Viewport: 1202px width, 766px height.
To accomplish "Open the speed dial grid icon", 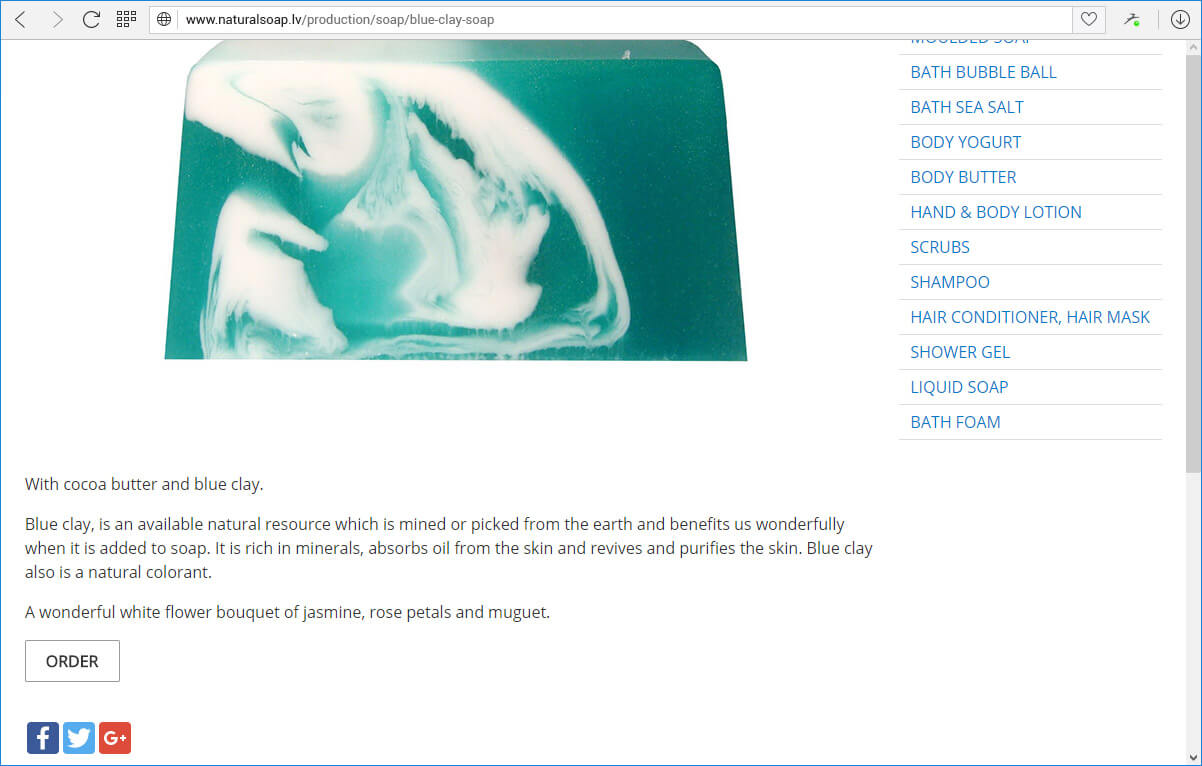I will coord(126,19).
